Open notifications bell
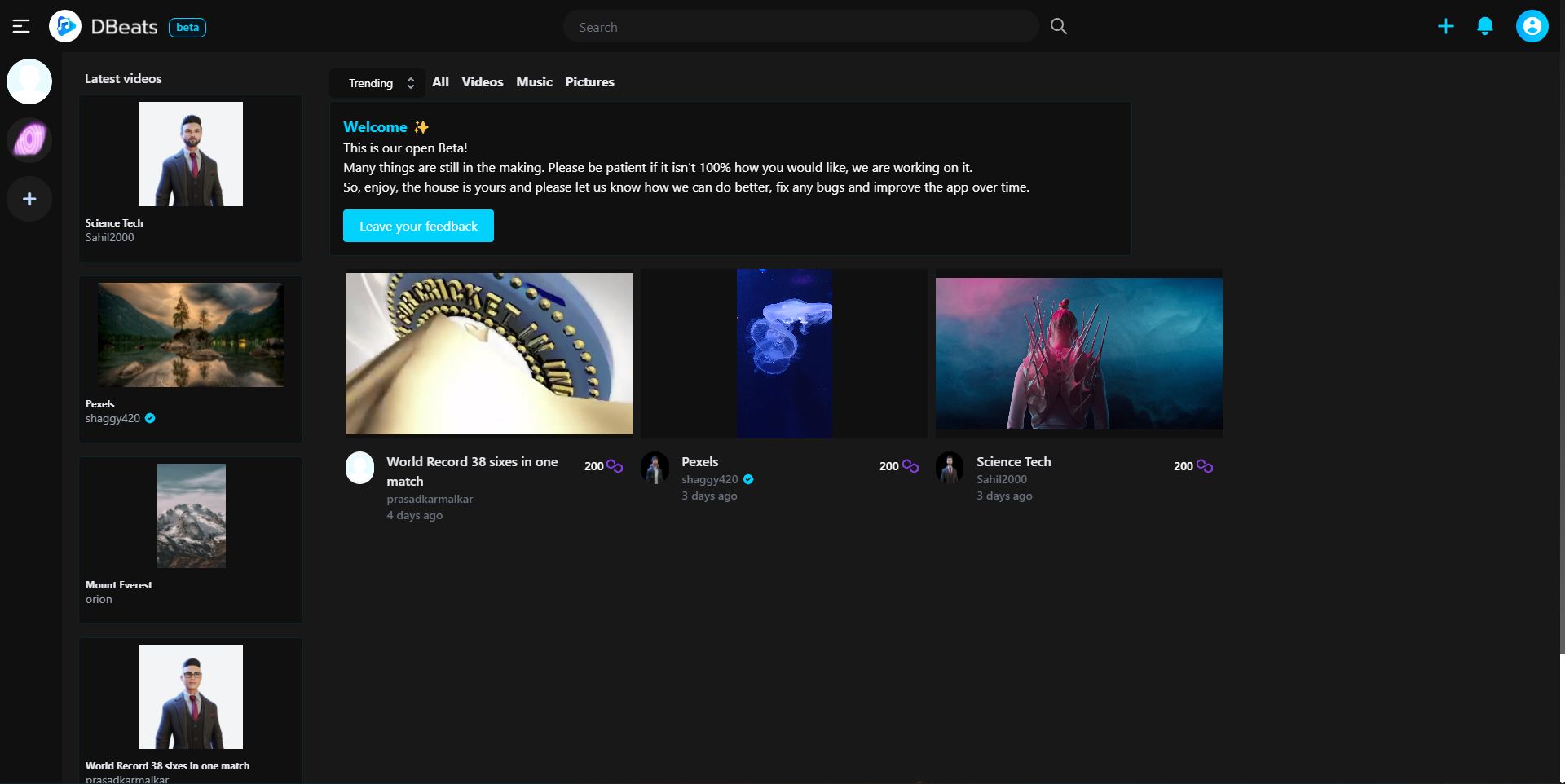Screen dimensions: 1565x784 pos(1485,27)
